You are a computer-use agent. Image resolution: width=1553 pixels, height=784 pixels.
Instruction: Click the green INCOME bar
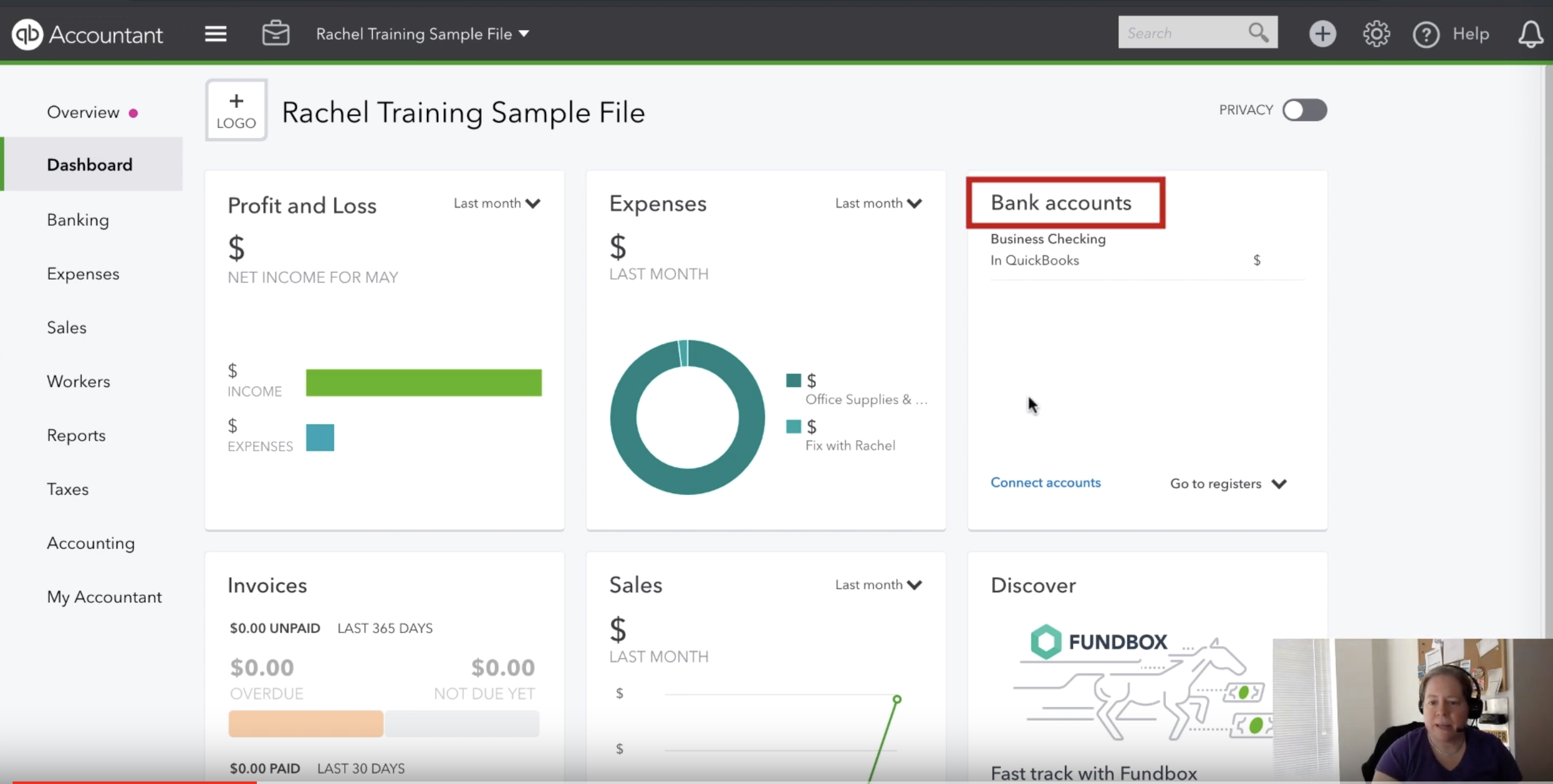pyautogui.click(x=424, y=383)
